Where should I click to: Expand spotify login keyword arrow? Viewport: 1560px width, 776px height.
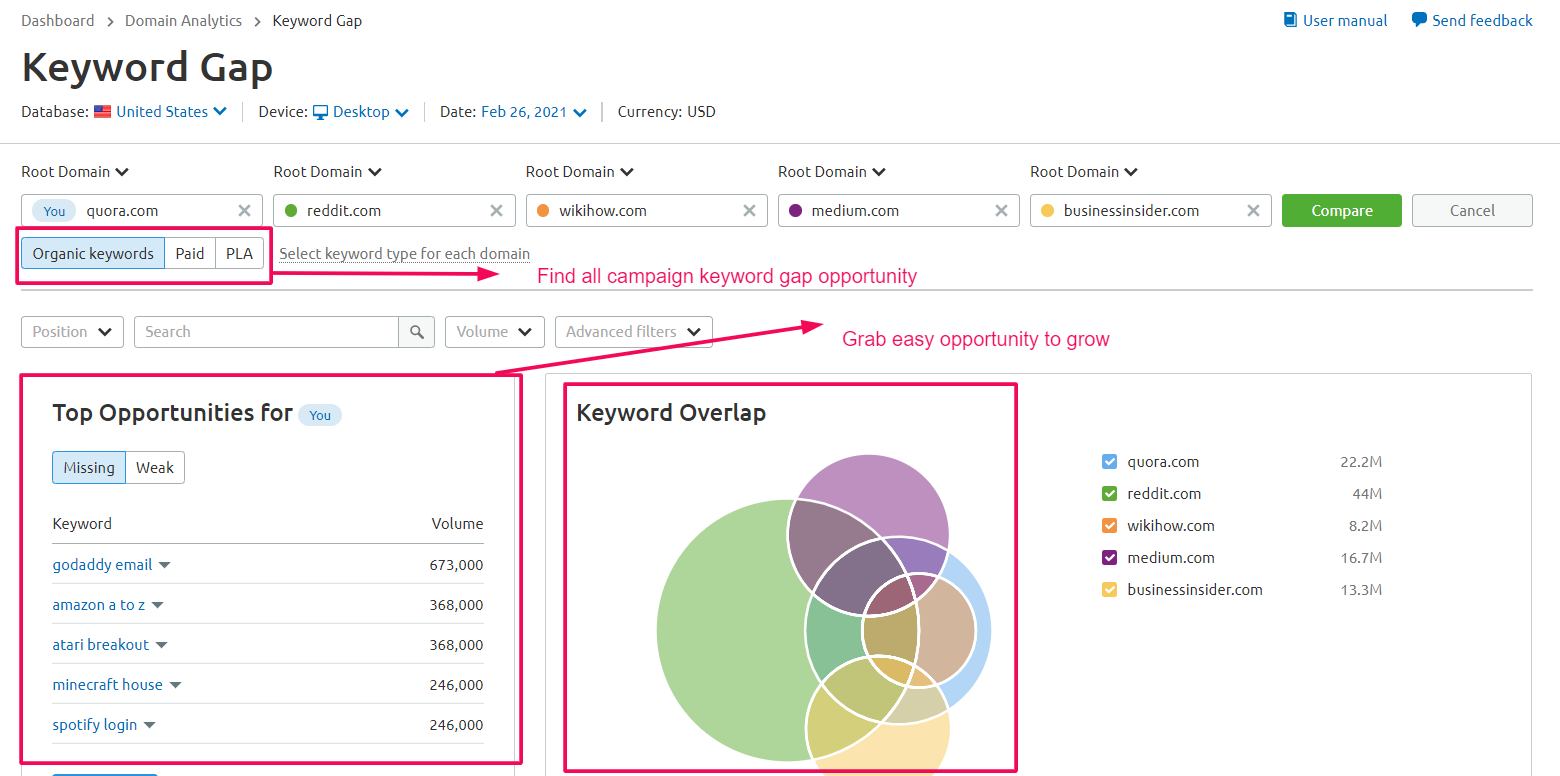(x=150, y=726)
